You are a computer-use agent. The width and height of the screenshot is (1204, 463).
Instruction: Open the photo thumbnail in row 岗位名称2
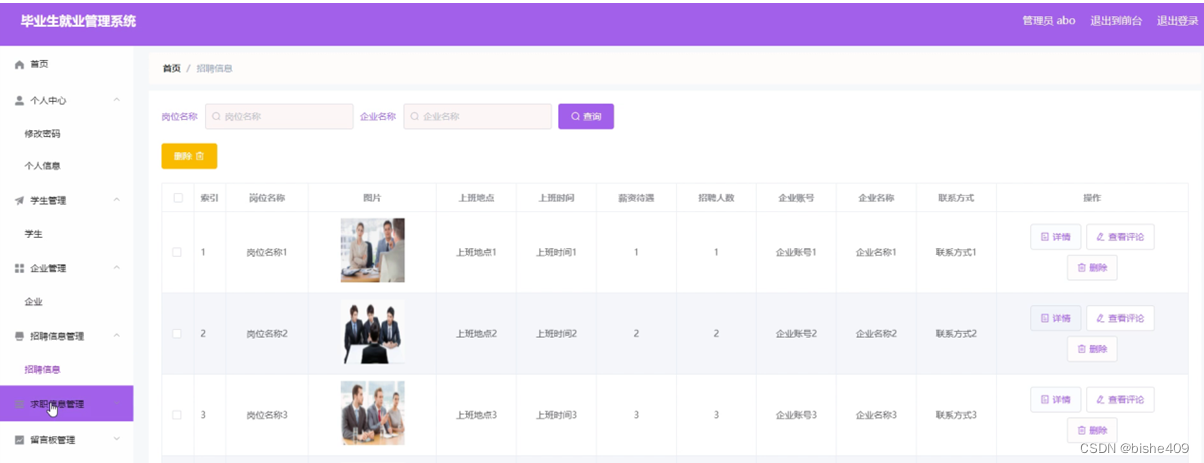pyautogui.click(x=372, y=332)
